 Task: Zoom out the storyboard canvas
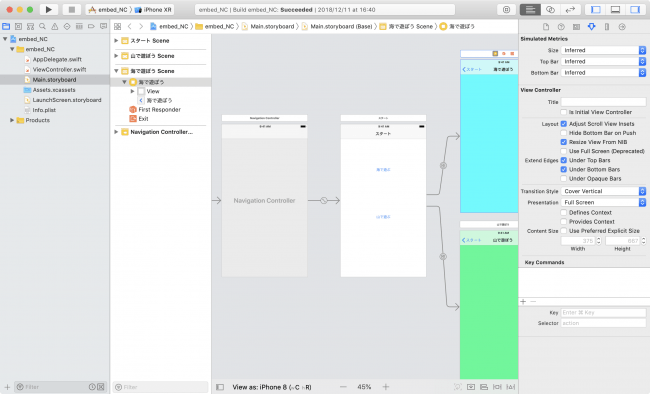pyautogui.click(x=343, y=387)
